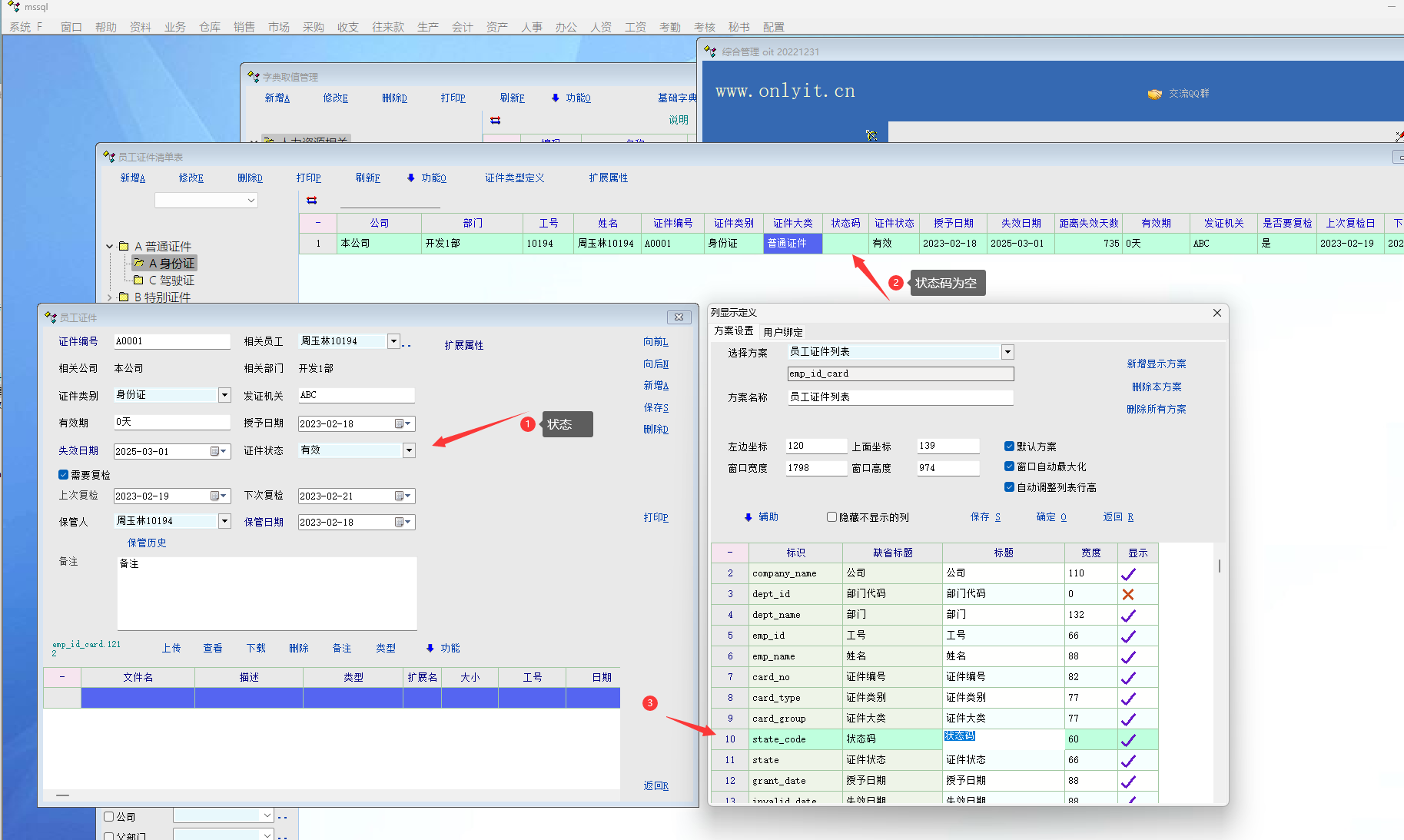The image size is (1404, 840).
Task: Click the swap columns icon above employee grid
Action: [311, 201]
